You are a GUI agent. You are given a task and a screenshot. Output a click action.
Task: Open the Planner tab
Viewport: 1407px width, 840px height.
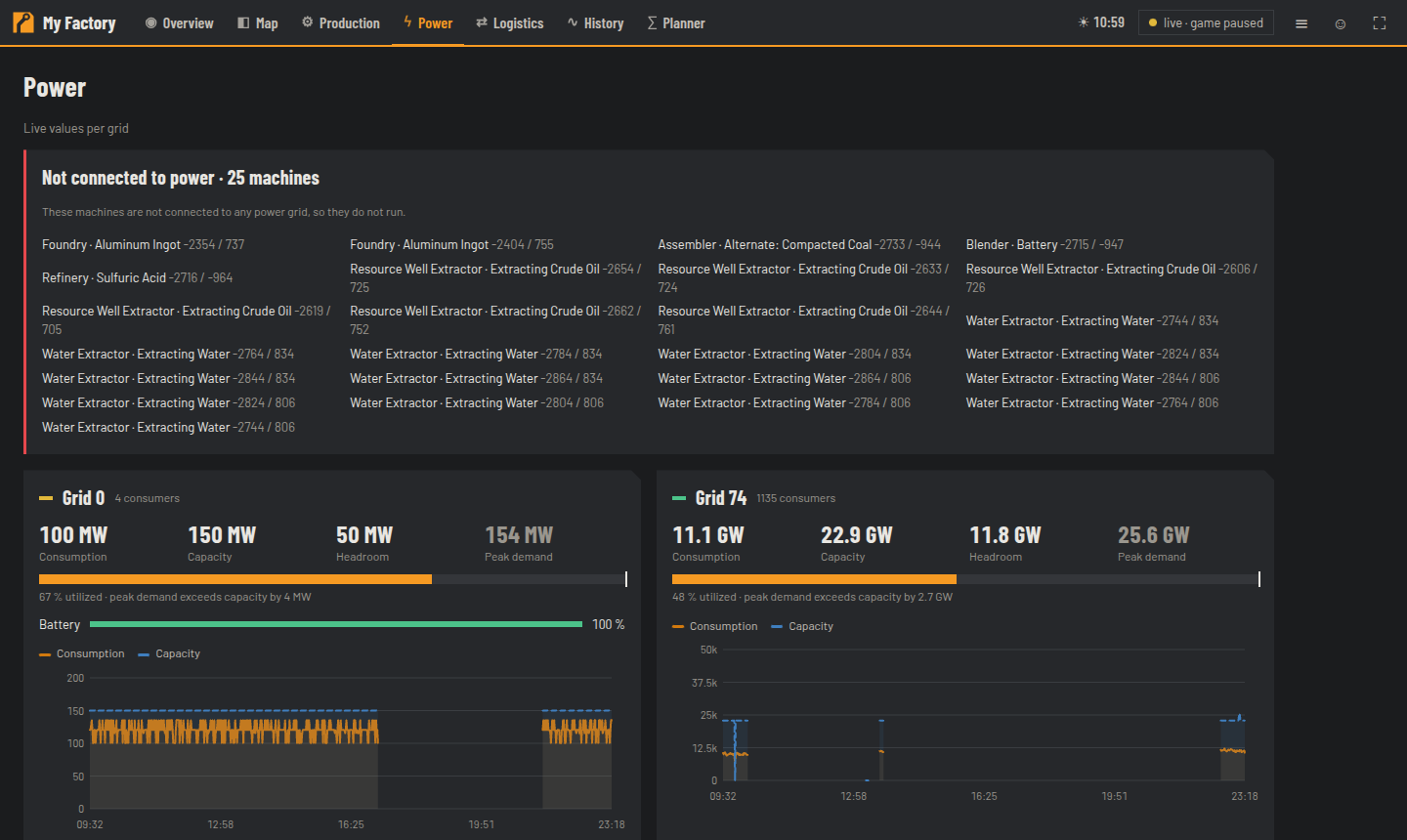pyautogui.click(x=676, y=23)
